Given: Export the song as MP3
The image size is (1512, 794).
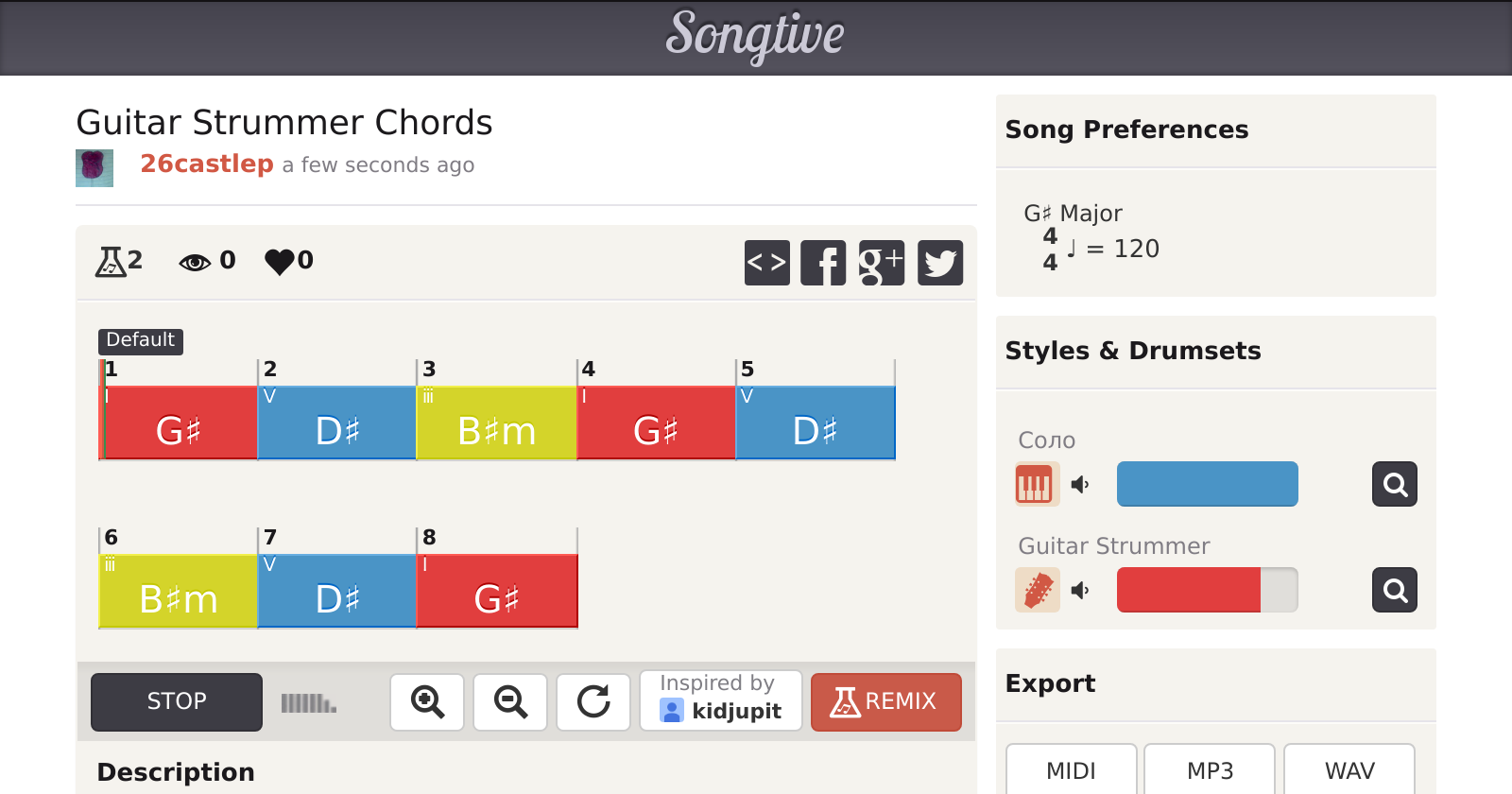Looking at the screenshot, I should click(1210, 770).
